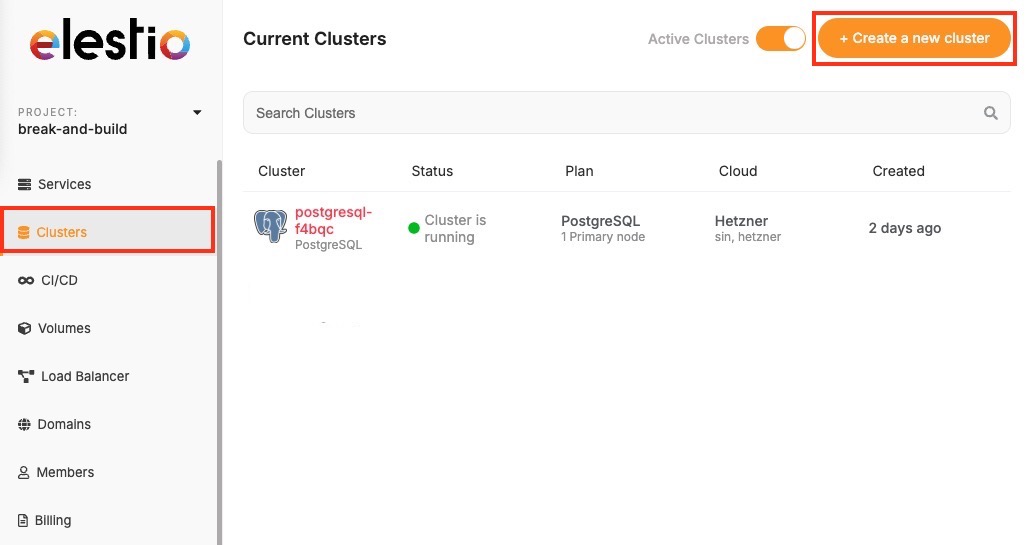Click the Billing document icon

tap(25, 521)
